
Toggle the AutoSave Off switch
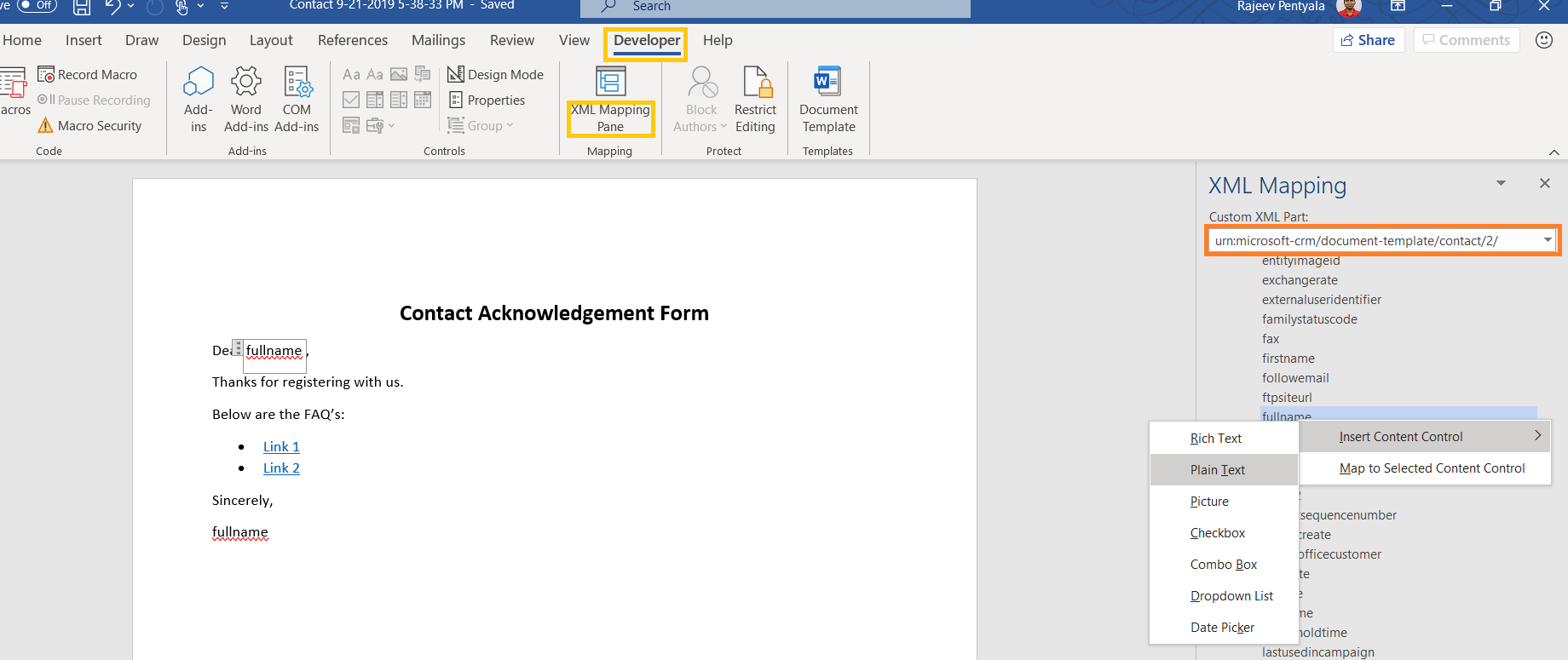(x=37, y=5)
